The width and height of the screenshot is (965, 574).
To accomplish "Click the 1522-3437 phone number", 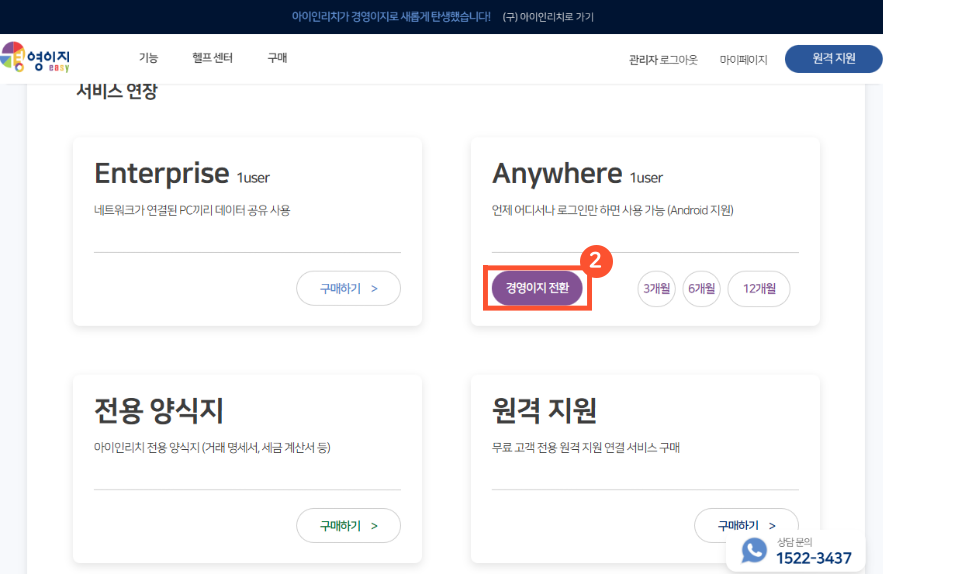I will (x=813, y=558).
